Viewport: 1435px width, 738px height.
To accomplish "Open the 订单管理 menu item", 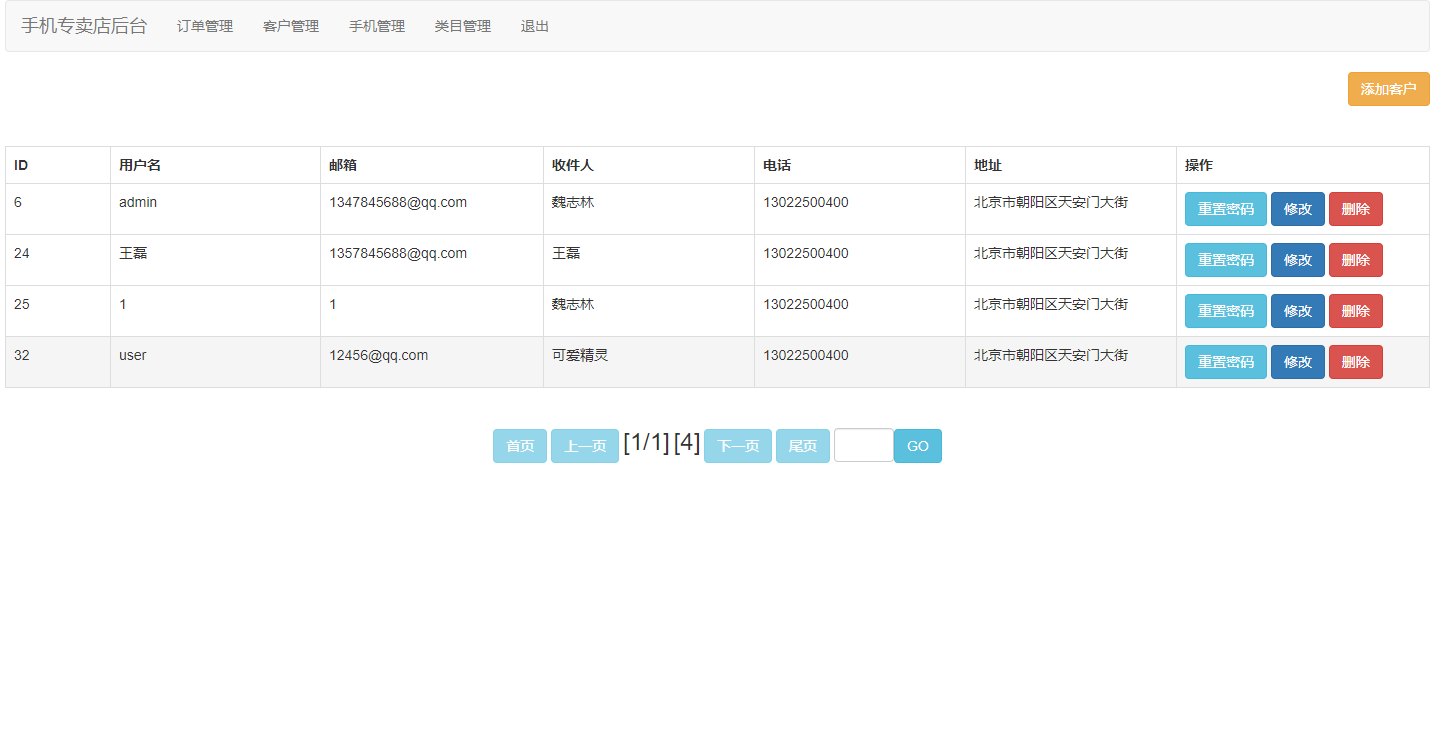I will pos(204,26).
